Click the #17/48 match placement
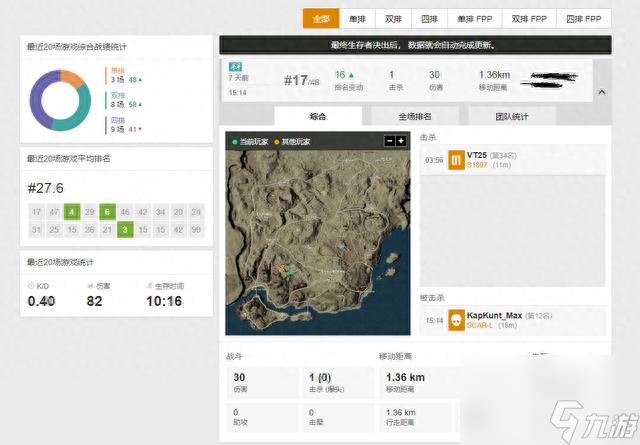Screen dimensions: 640x445 point(302,80)
